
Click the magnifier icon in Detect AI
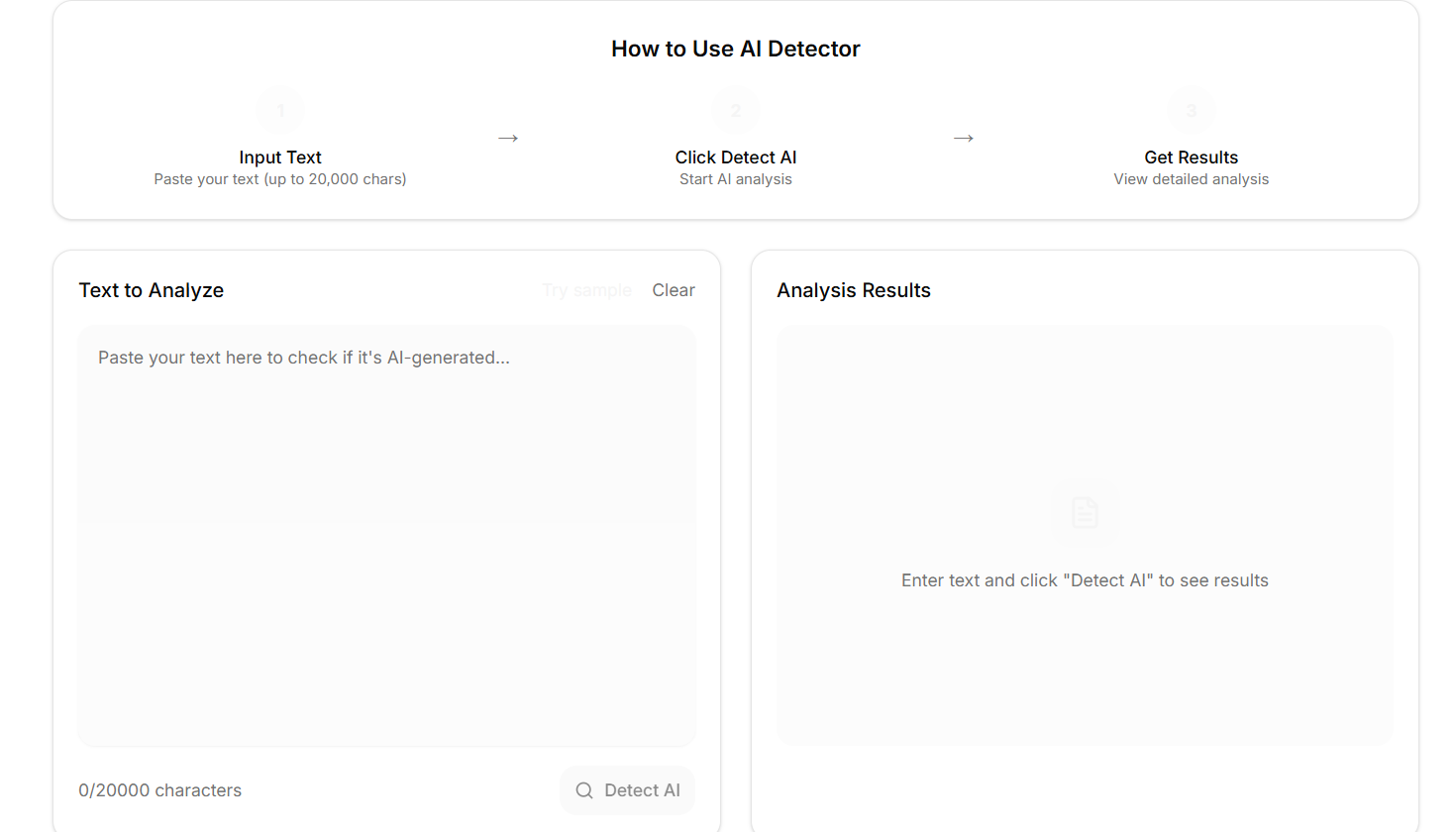[x=584, y=790]
